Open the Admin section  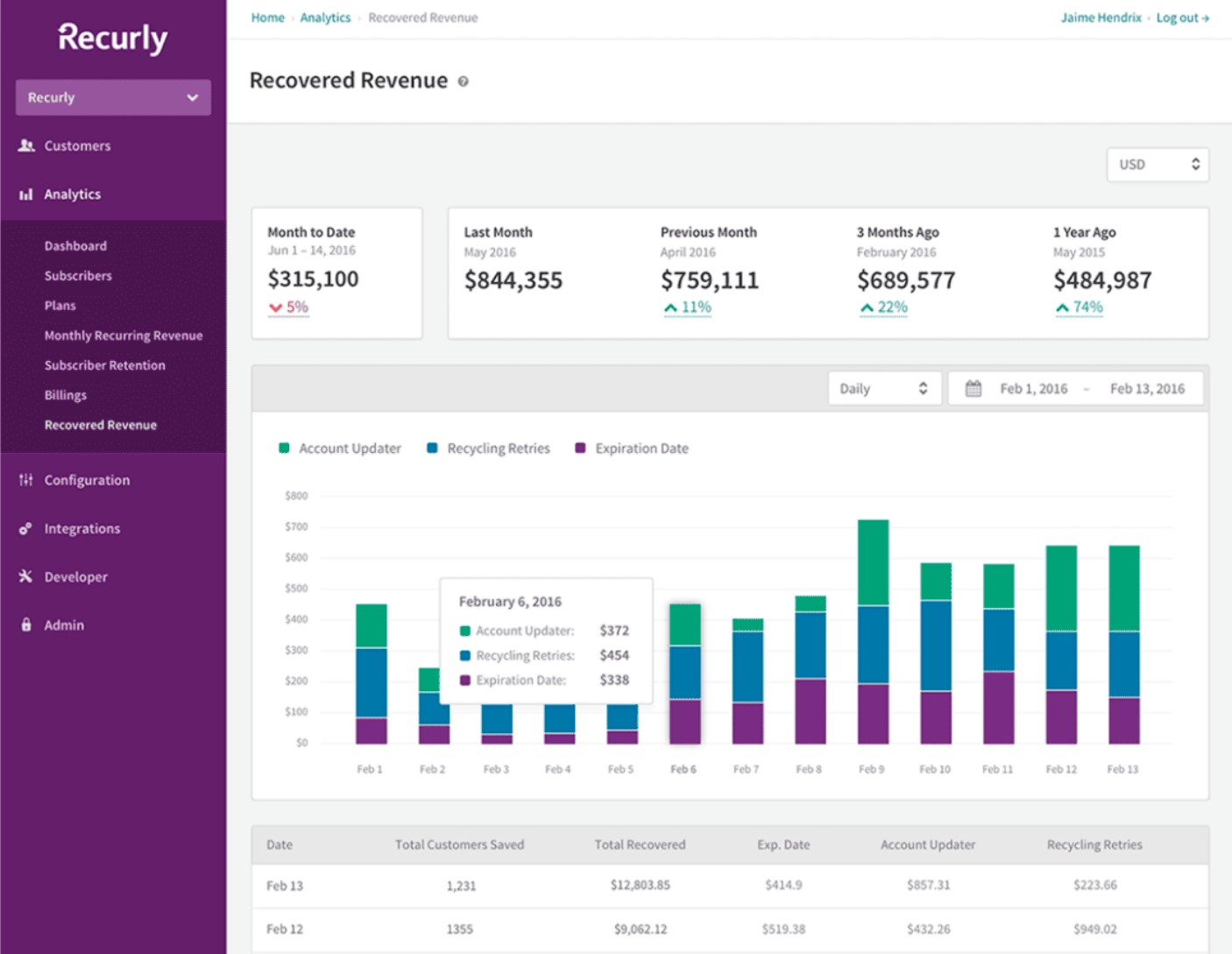(x=64, y=625)
